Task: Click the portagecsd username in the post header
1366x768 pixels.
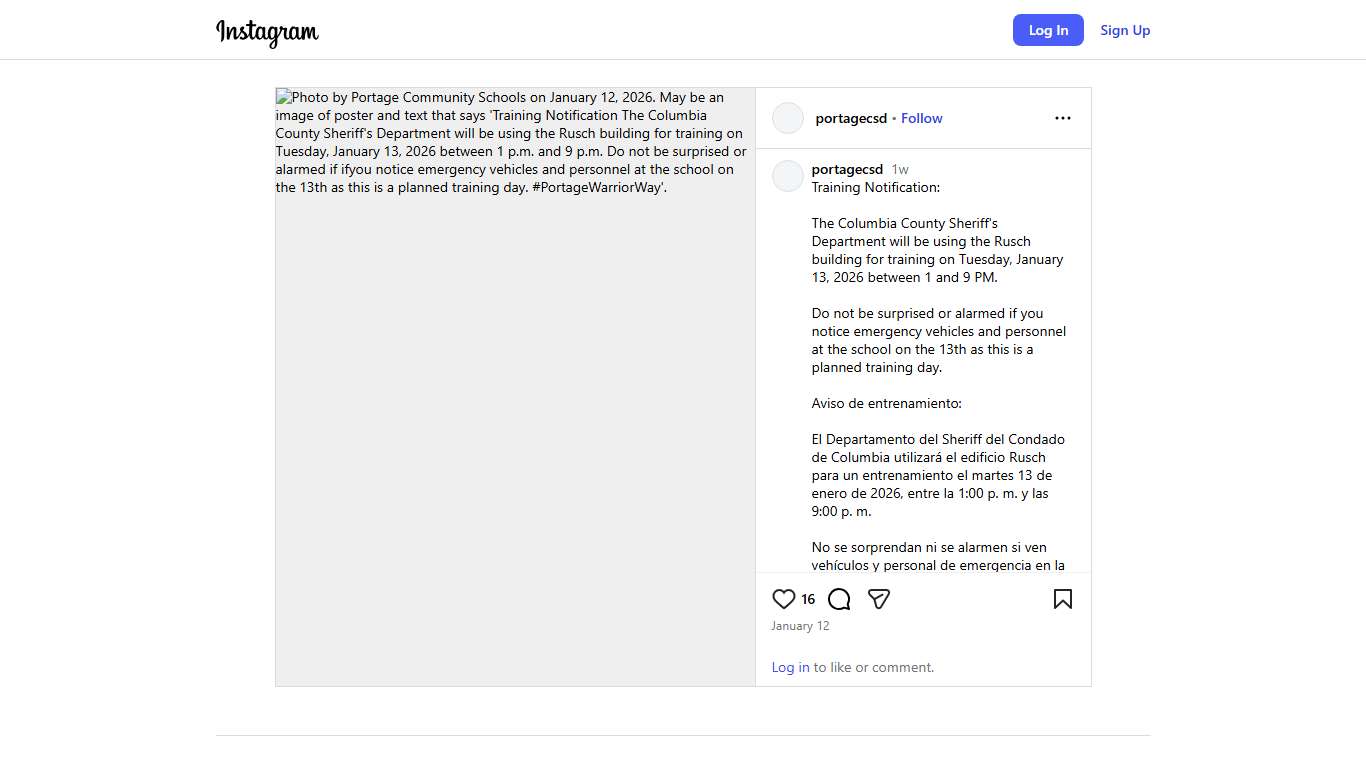Action: [851, 118]
